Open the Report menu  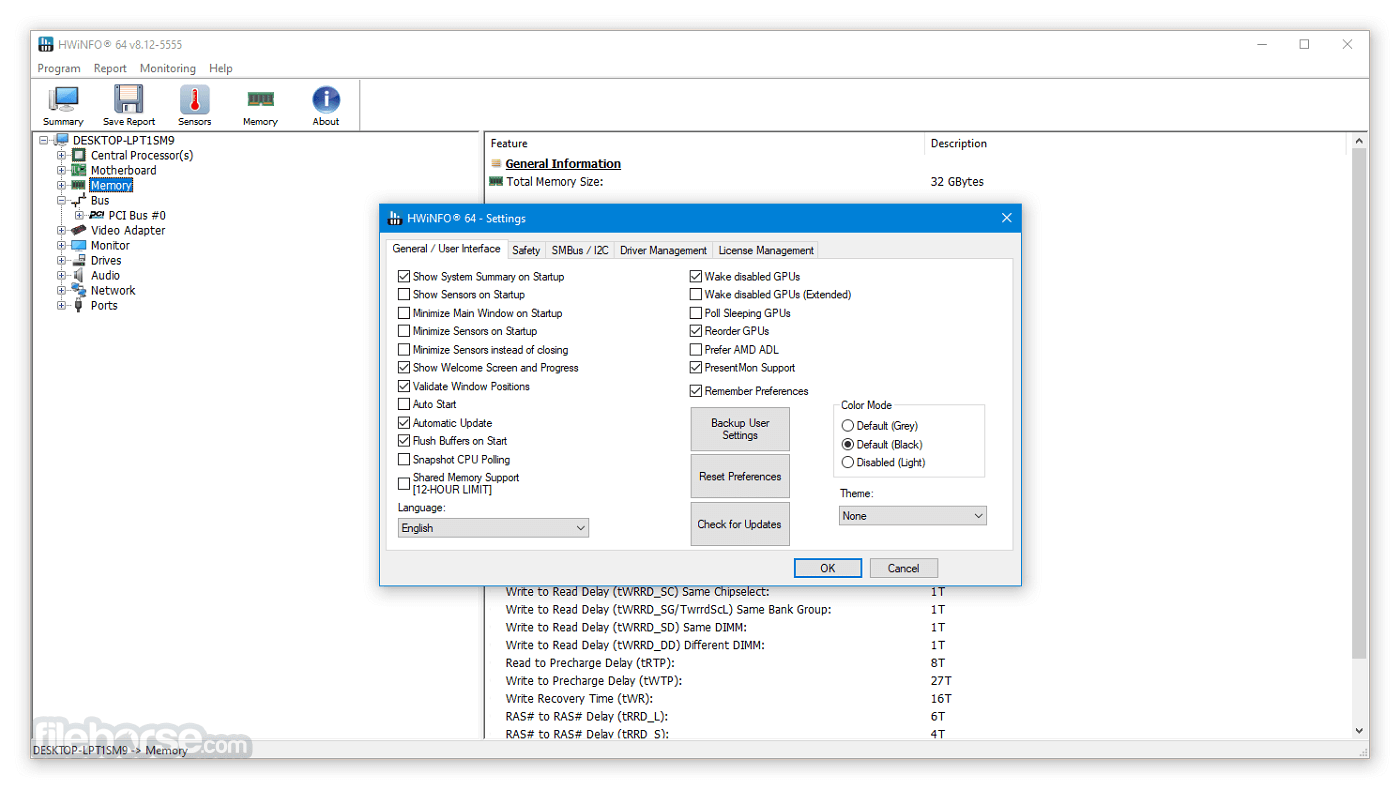click(110, 68)
